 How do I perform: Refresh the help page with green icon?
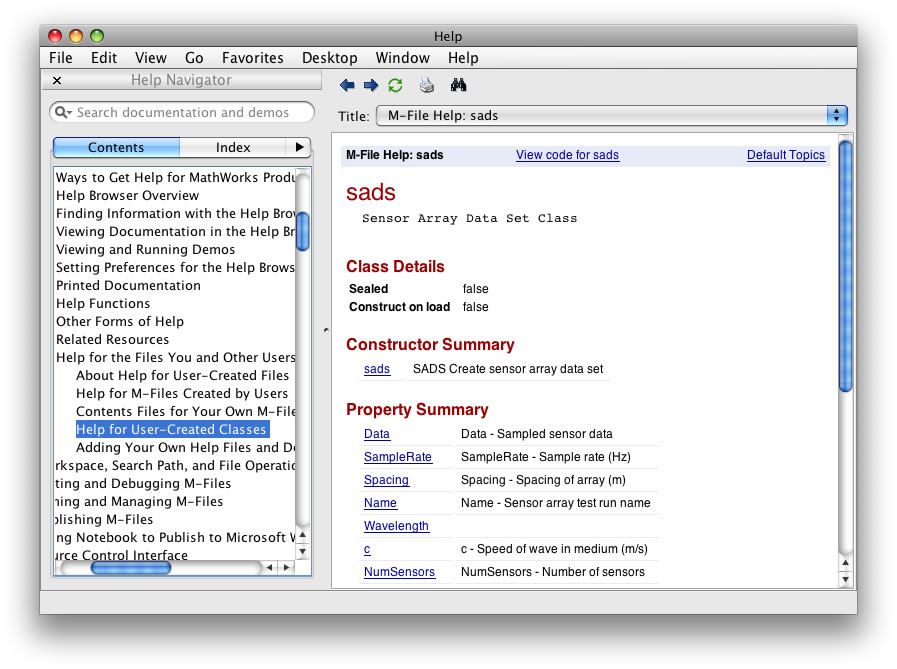pyautogui.click(x=396, y=86)
